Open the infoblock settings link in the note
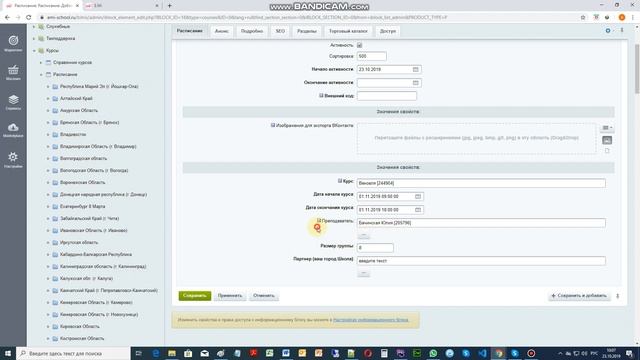The height and width of the screenshot is (360, 640). pyautogui.click(x=371, y=320)
